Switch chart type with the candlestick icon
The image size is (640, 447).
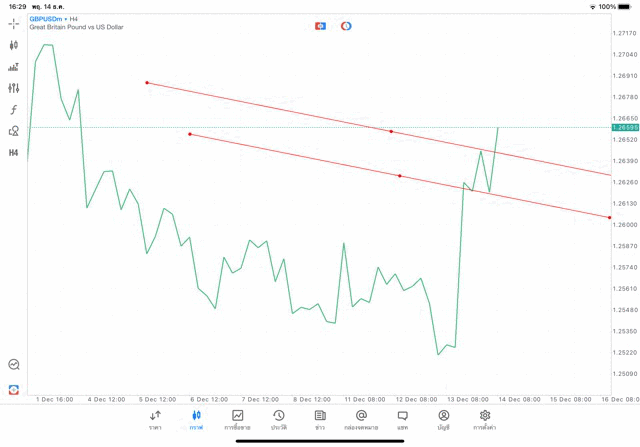14,45
